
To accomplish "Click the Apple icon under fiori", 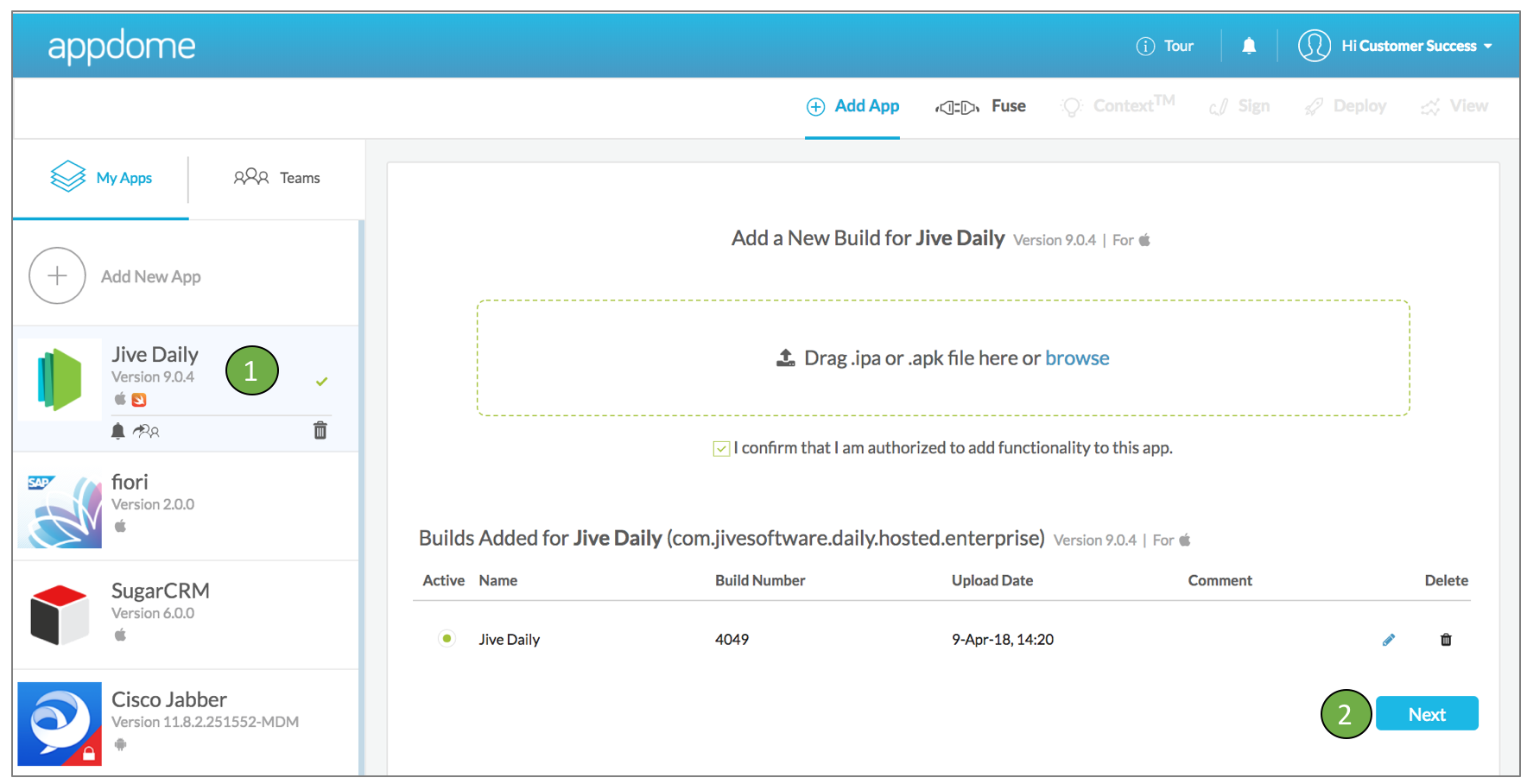I will coord(120,526).
